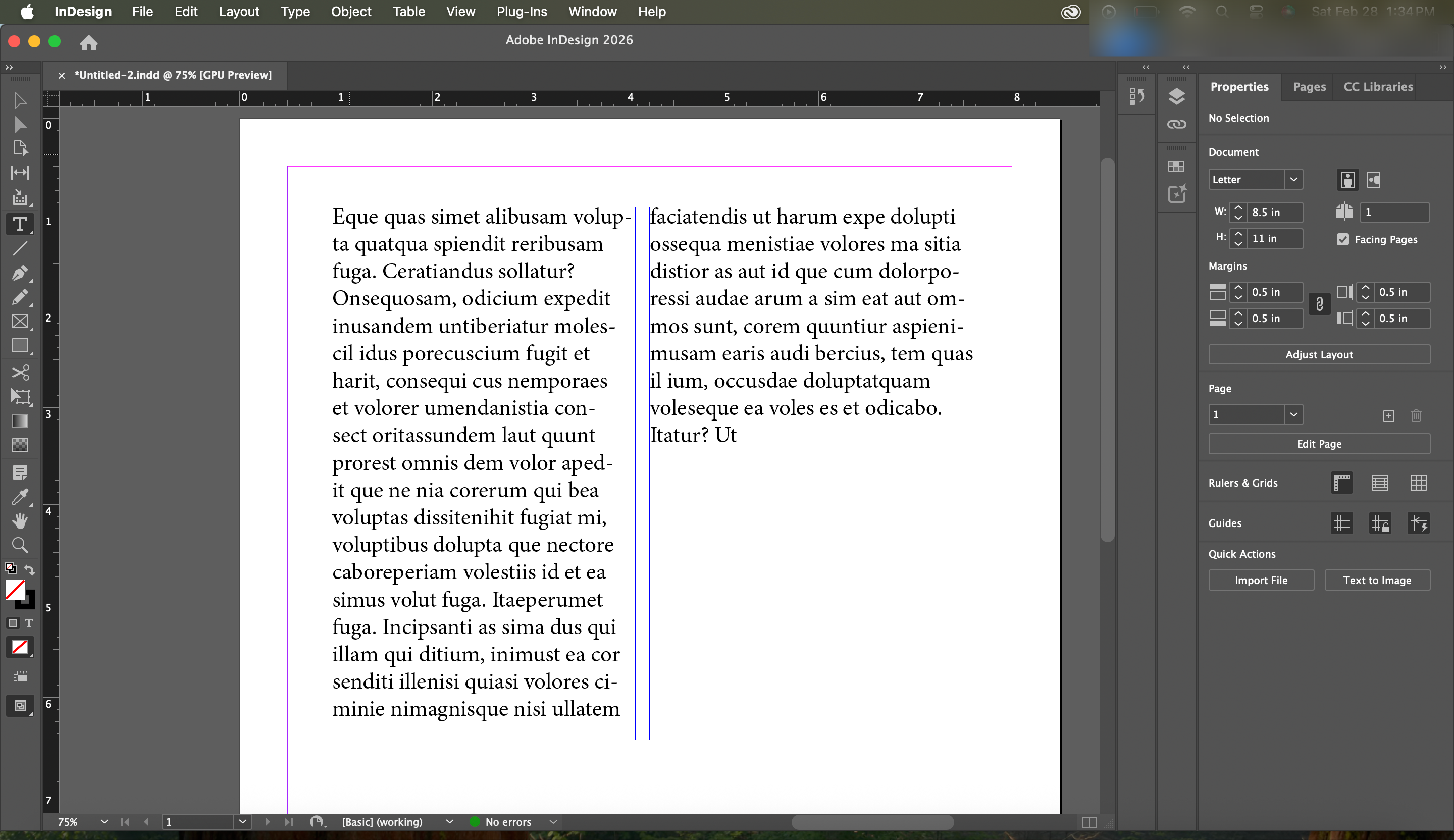Click the Adjust Layout button
The width and height of the screenshot is (1454, 840).
tap(1318, 354)
